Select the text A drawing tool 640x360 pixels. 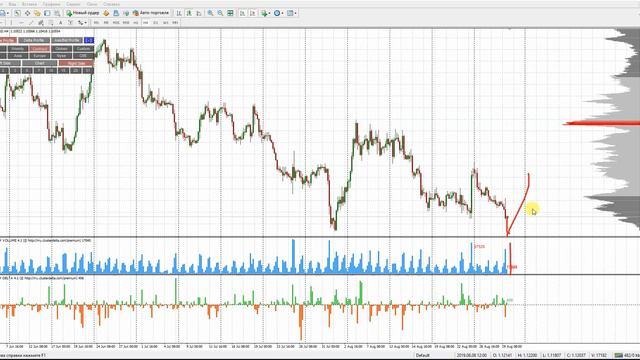click(60, 22)
